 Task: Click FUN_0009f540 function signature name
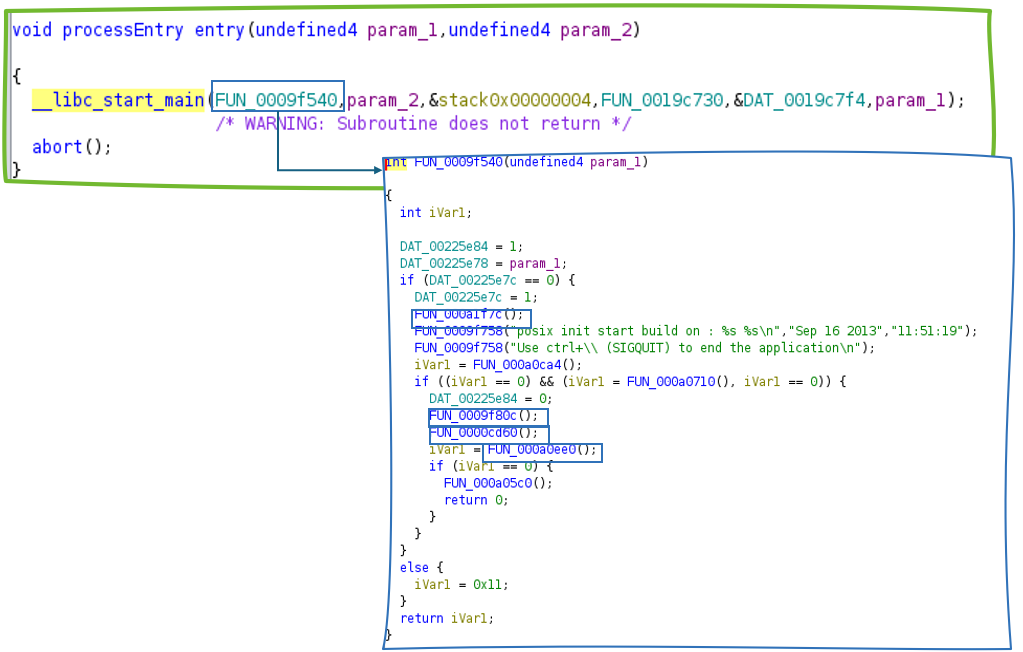(458, 162)
